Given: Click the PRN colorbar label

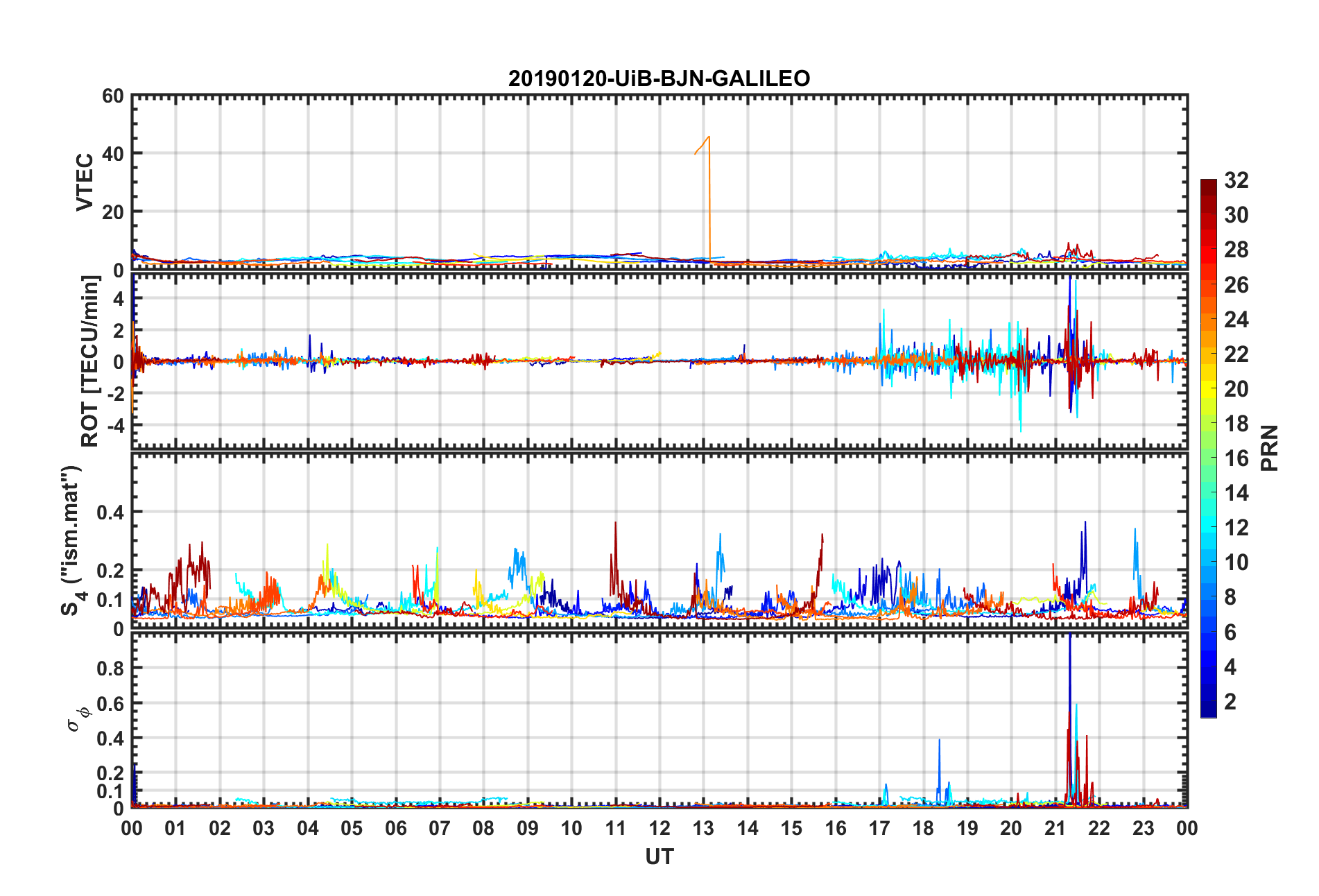Looking at the screenshot, I should pyautogui.click(x=1269, y=448).
